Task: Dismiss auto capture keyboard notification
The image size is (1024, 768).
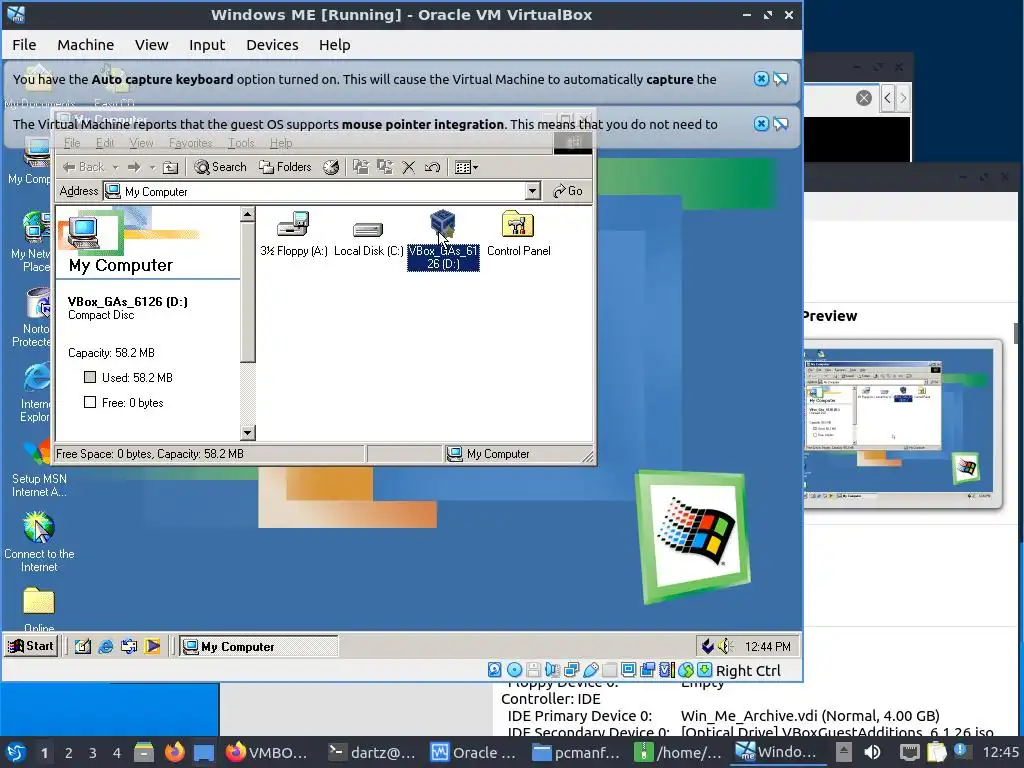Action: click(761, 79)
